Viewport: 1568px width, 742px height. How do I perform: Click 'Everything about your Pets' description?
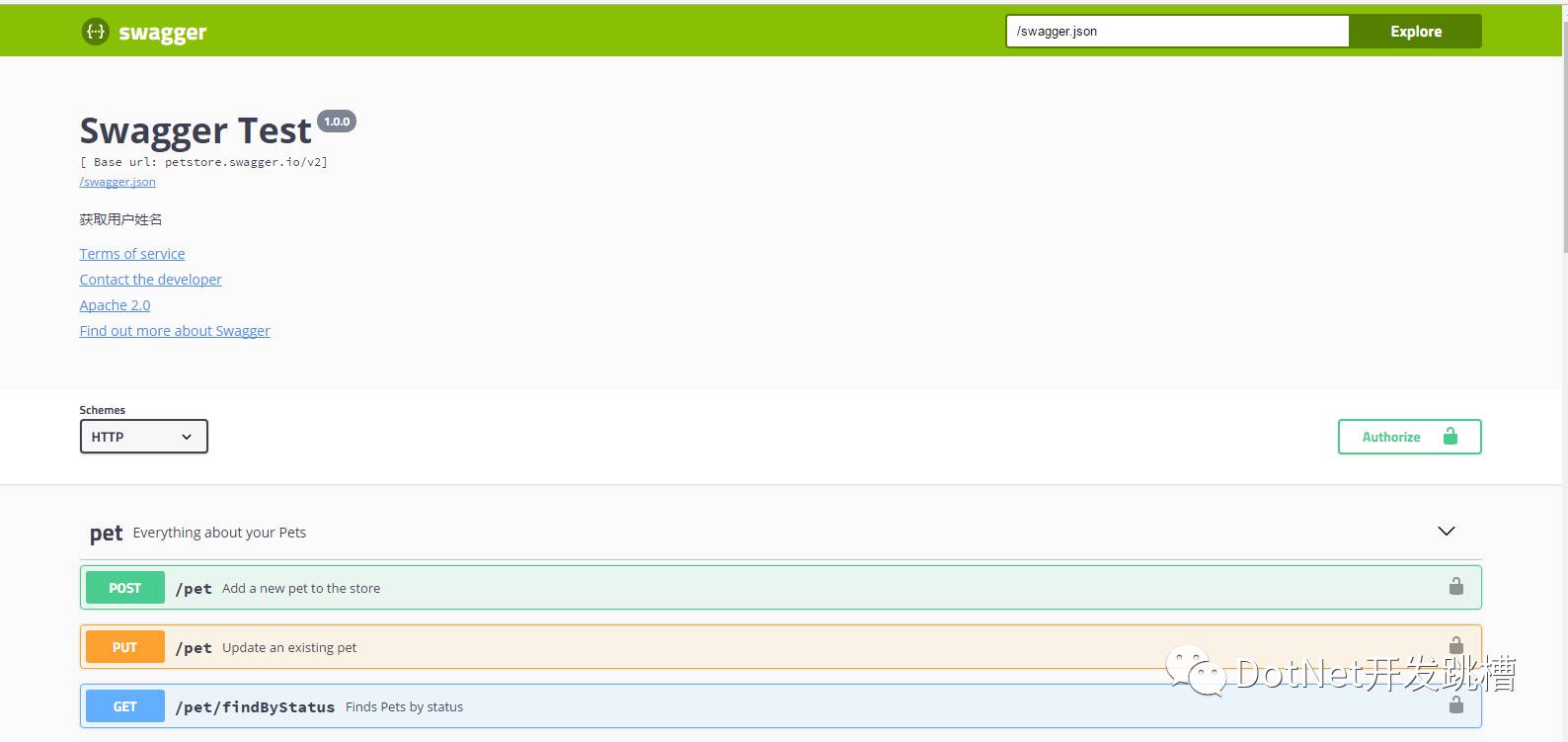219,533
